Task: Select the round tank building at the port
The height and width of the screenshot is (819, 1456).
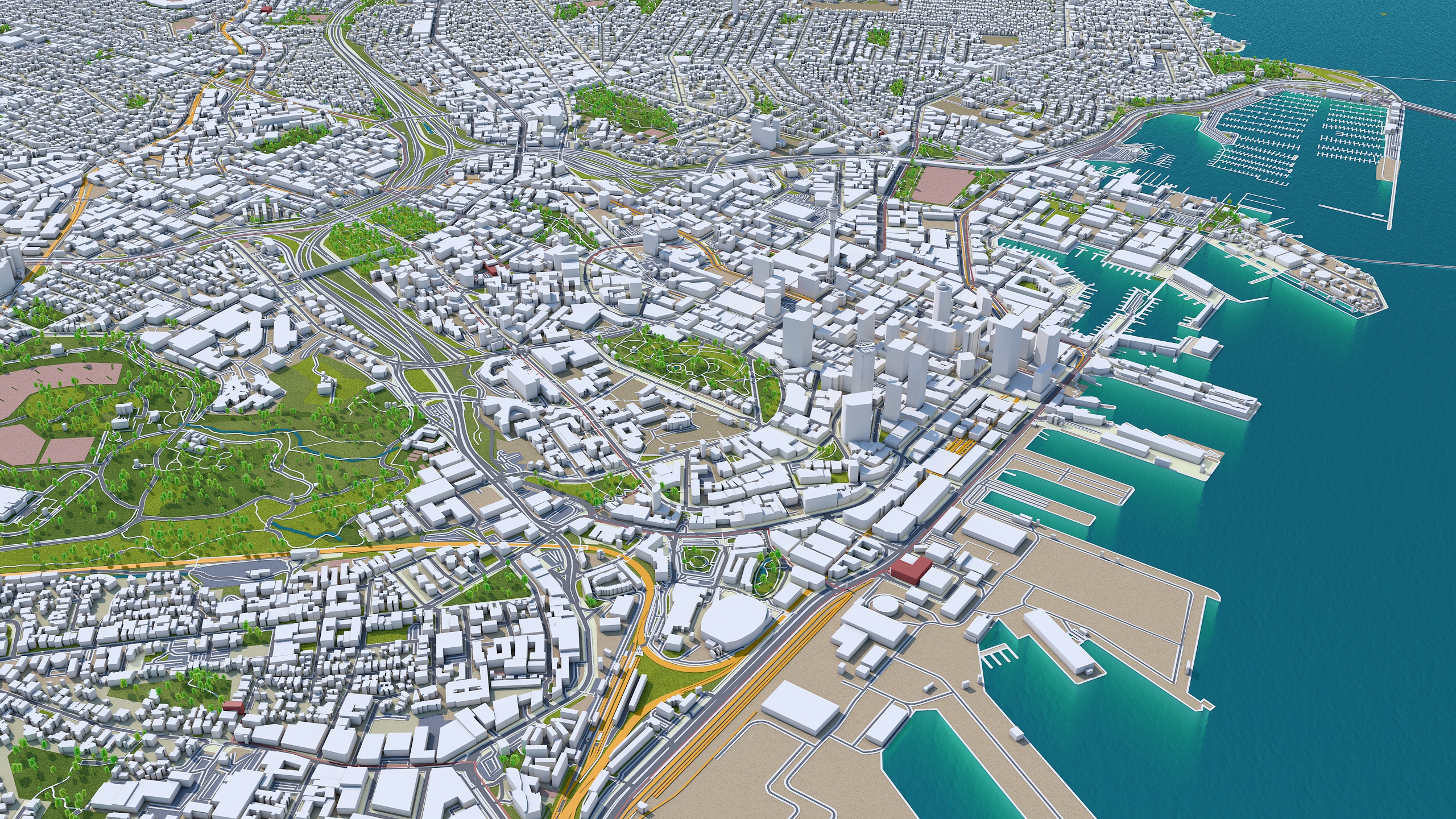Action: point(886,604)
